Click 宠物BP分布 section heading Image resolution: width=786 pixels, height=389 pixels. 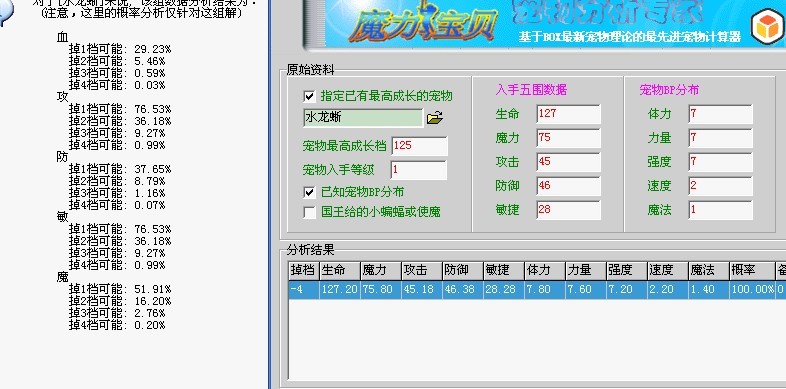click(669, 90)
